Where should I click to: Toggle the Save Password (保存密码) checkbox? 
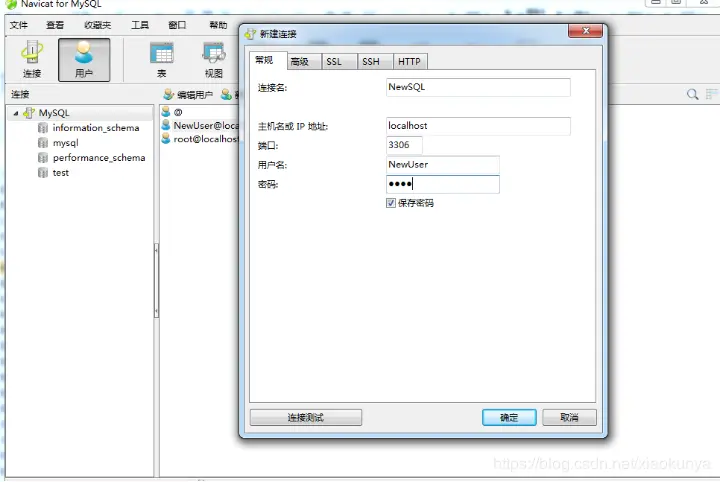[391, 203]
